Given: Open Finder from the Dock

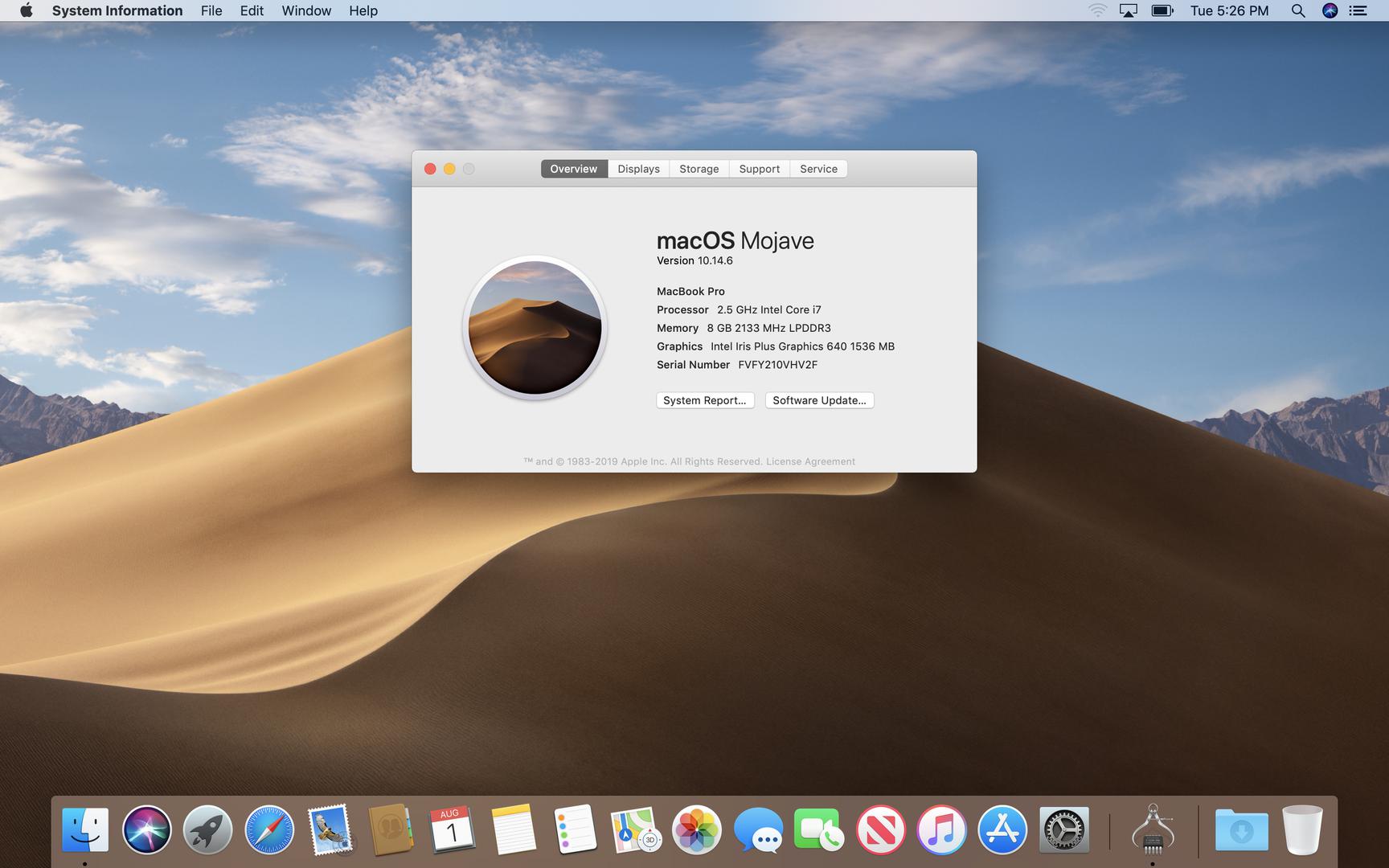Looking at the screenshot, I should 85,829.
